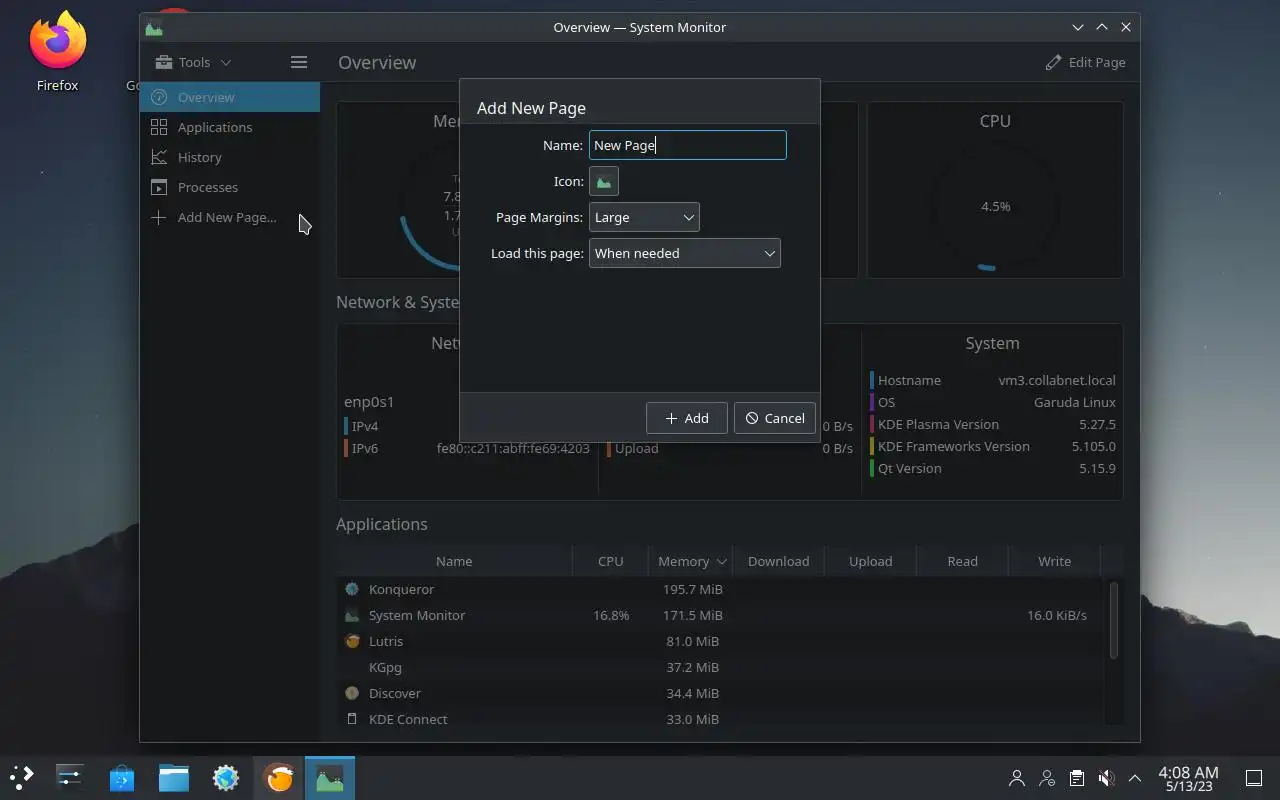Screen dimensions: 1280x800
Task: Open the muted volume tray icon
Action: 1106,778
